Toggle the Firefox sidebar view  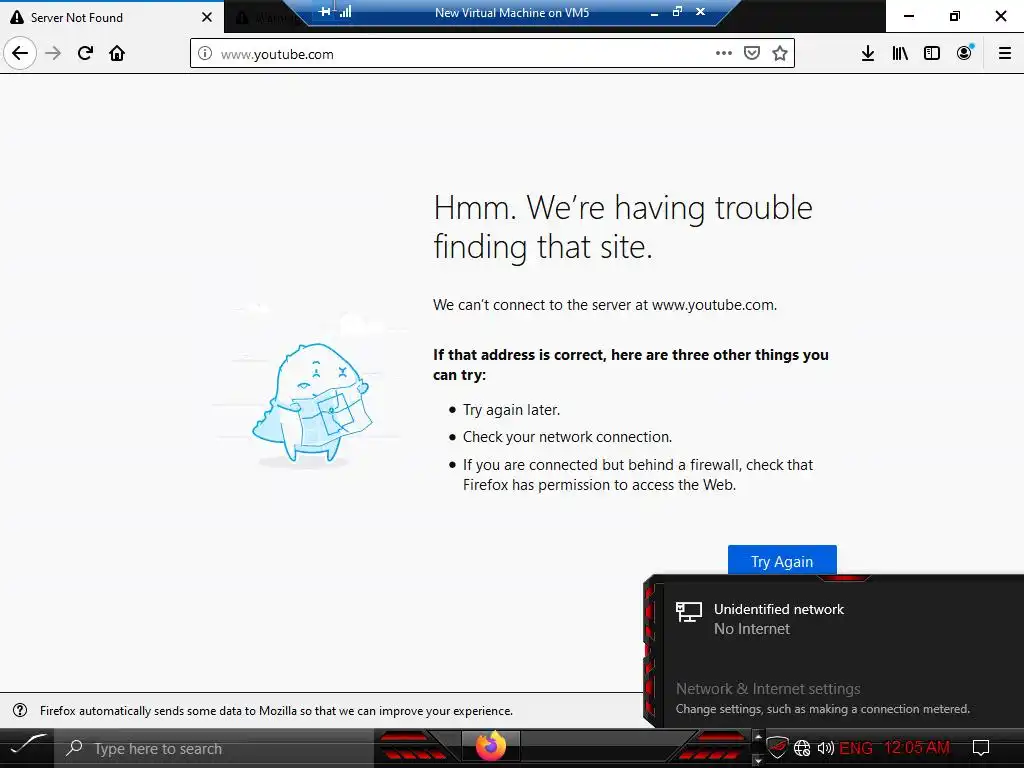[x=932, y=54]
